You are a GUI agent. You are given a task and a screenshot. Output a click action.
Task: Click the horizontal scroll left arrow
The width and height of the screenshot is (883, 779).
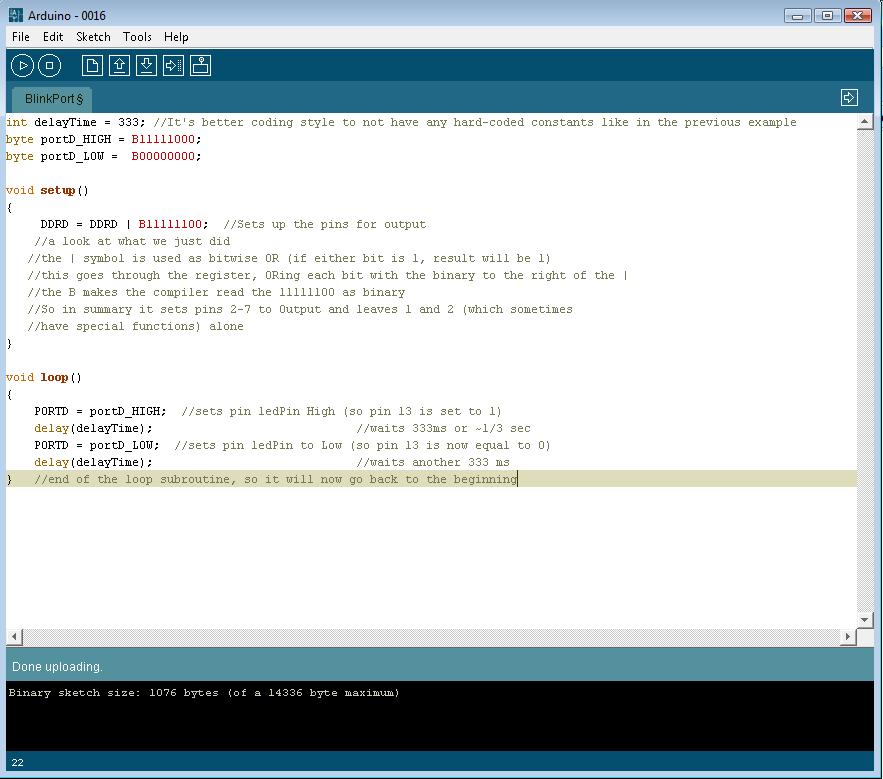15,637
